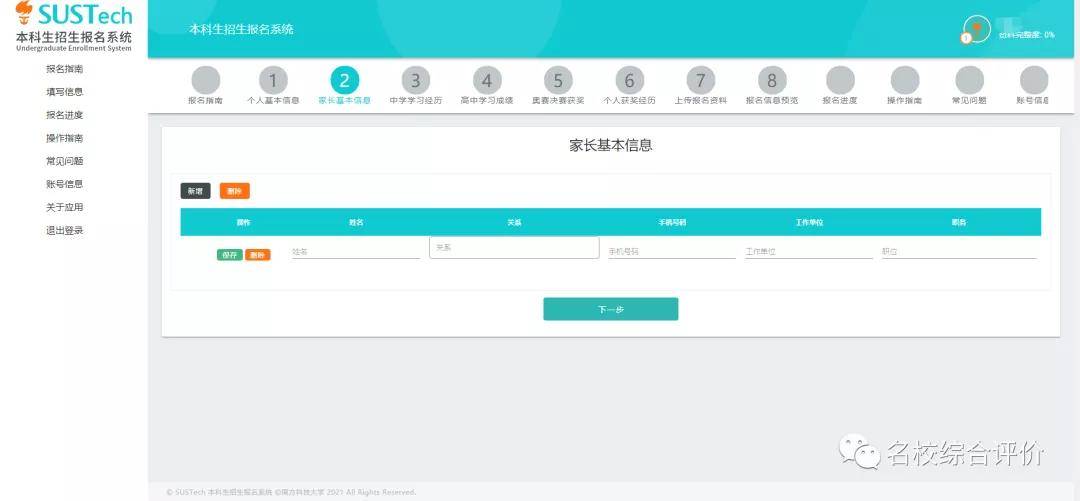Screen dimensions: 1080x501
Task: Open the 关系 dropdown field
Action: 514,247
